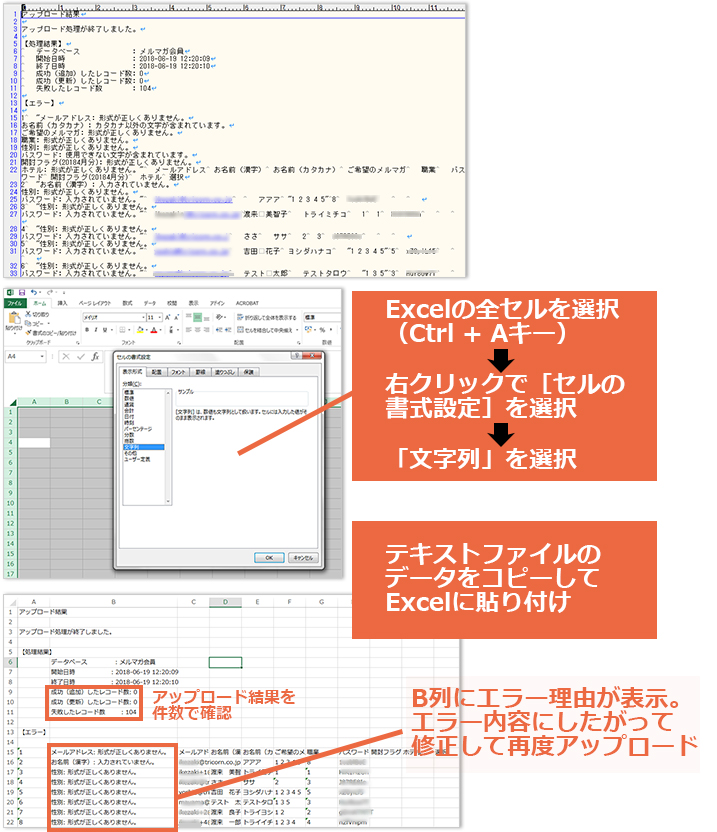
Task: Click the help ? button in dialog title bar
Action: coord(297,356)
